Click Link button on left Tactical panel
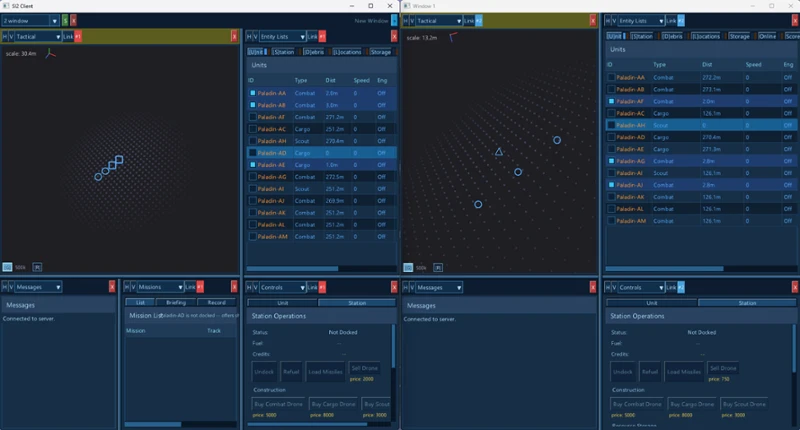Screen dimensions: 800x430 point(68,37)
